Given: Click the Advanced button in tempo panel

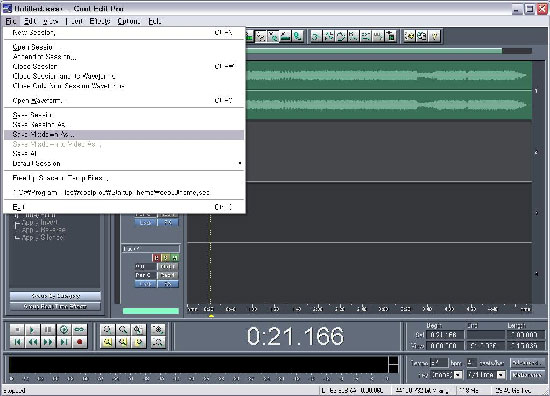Looking at the screenshot, I should (527, 363).
